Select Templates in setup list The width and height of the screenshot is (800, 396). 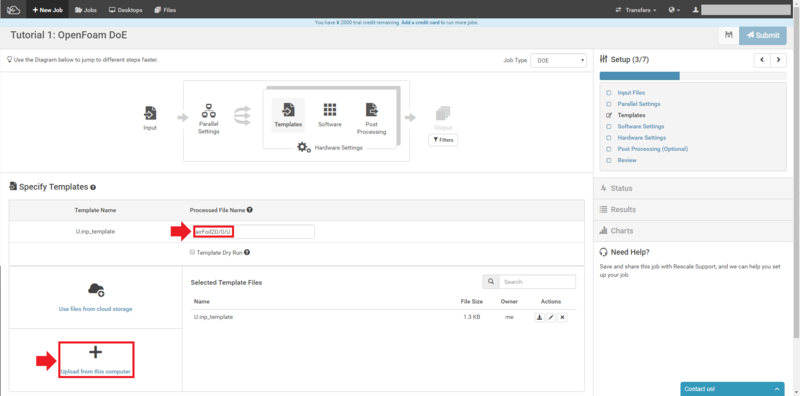(x=631, y=115)
